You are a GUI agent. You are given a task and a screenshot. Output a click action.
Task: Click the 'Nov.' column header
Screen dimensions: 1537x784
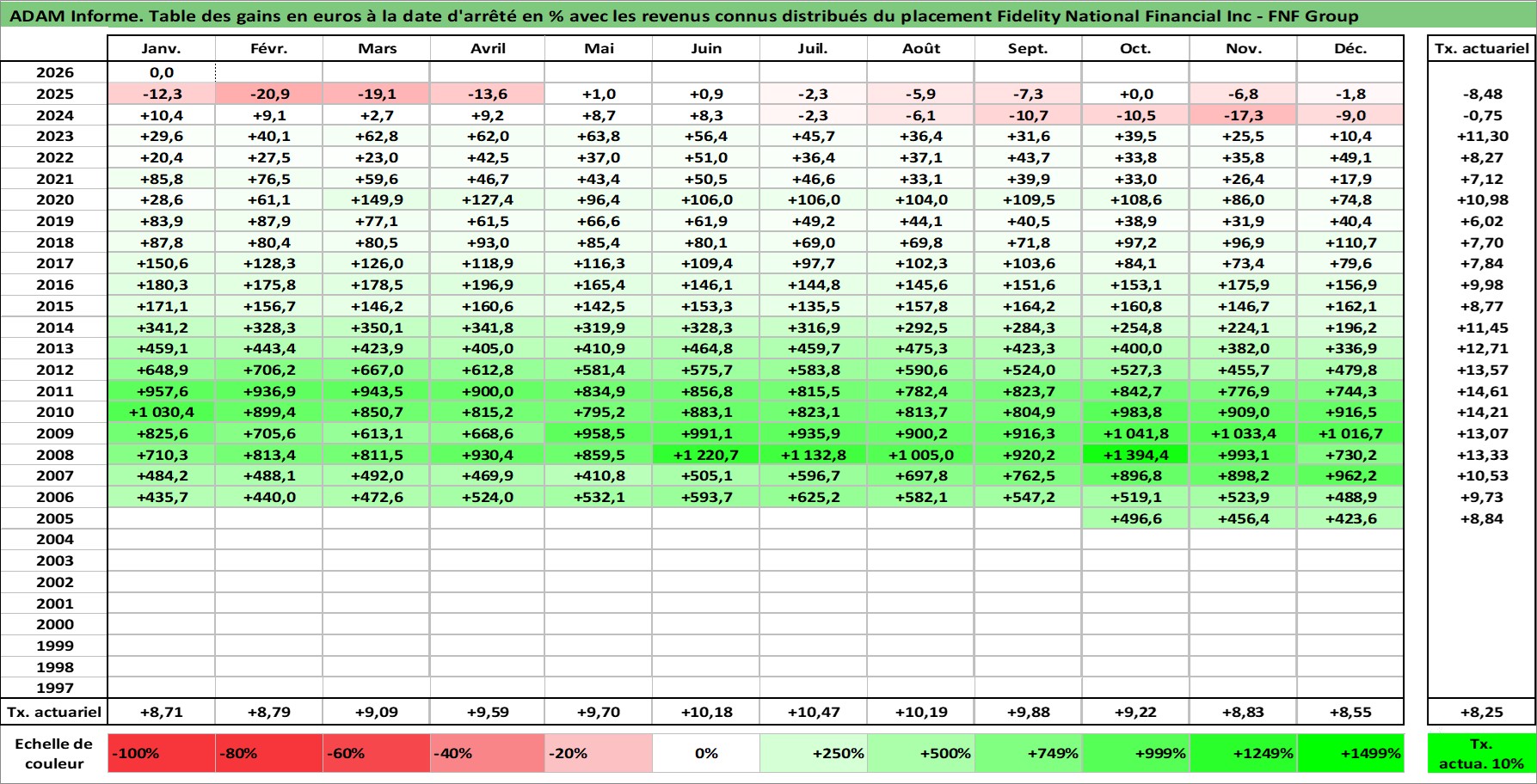1244,49
